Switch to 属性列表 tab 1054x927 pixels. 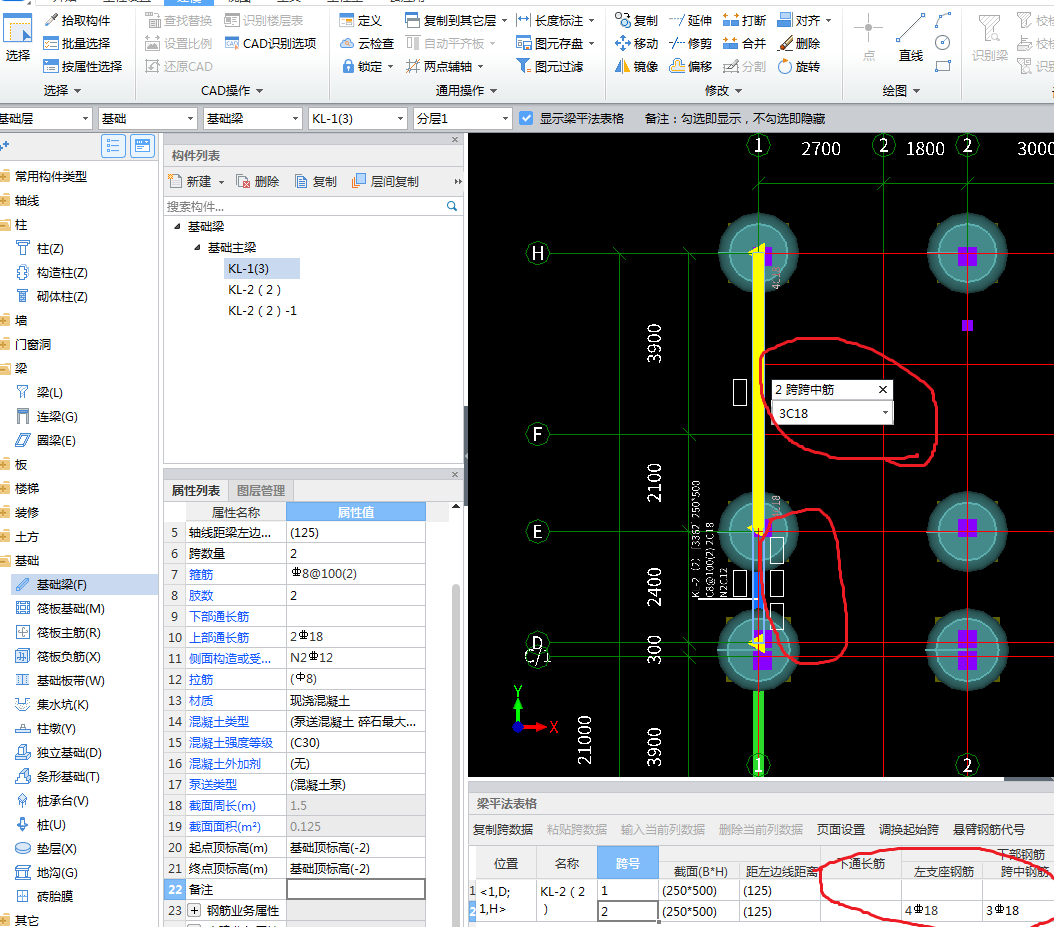(196, 491)
